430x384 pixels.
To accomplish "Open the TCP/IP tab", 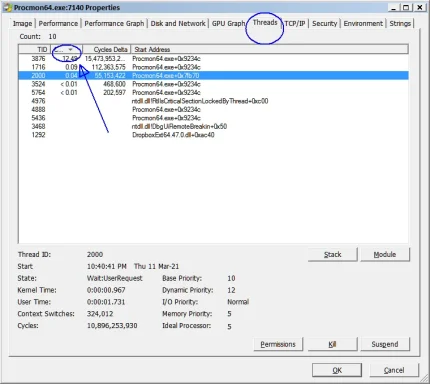I will pos(295,24).
